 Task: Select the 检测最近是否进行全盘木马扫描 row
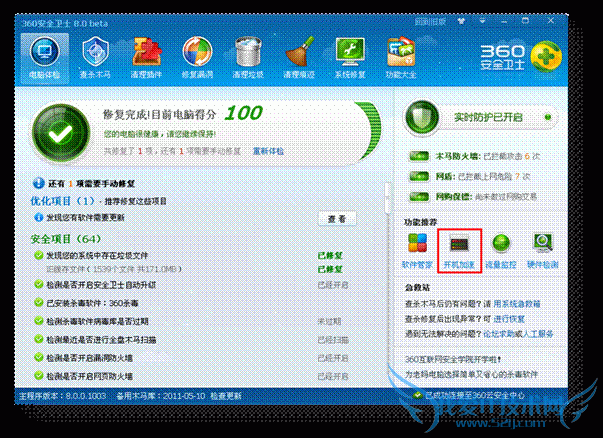pyautogui.click(x=192, y=340)
